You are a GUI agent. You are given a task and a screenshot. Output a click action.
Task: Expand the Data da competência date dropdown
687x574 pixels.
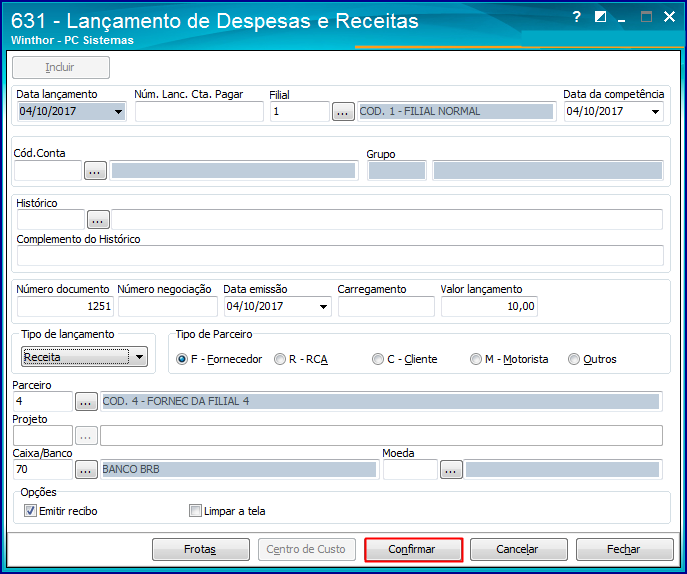655,112
